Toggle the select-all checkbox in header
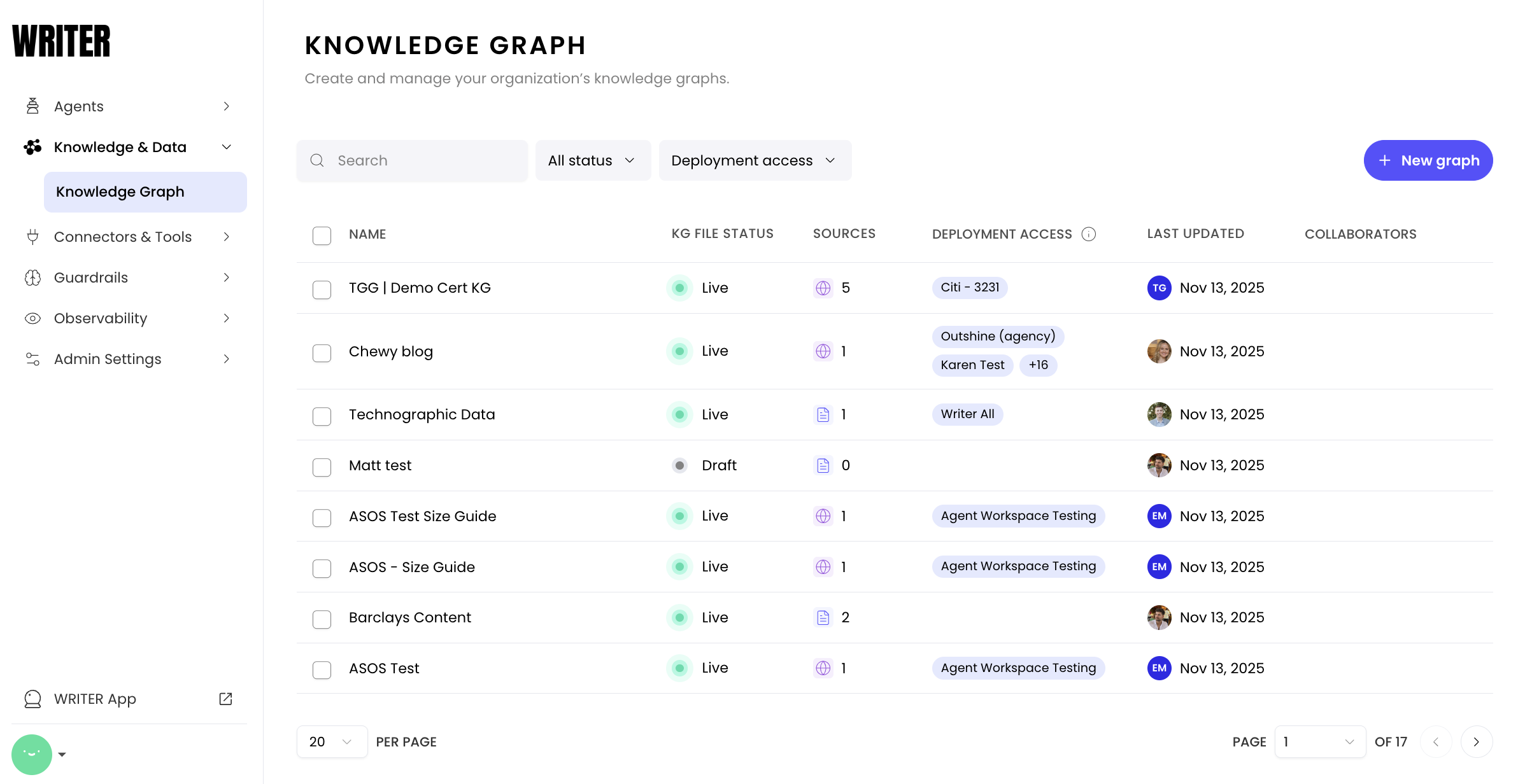Image resolution: width=1518 pixels, height=784 pixels. pos(322,235)
